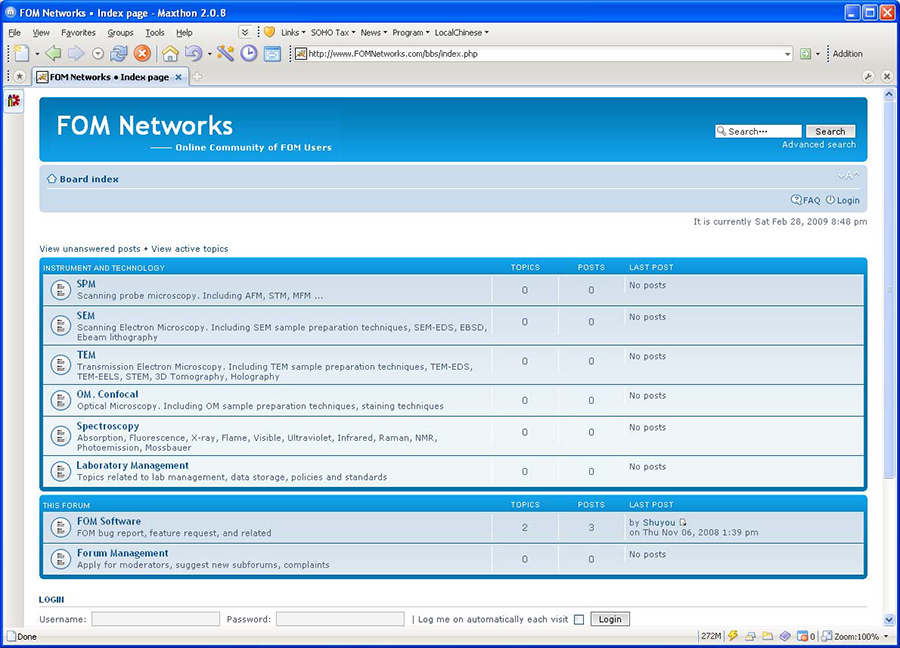The height and width of the screenshot is (648, 900).
Task: Open the Help menu
Action: click(x=184, y=32)
